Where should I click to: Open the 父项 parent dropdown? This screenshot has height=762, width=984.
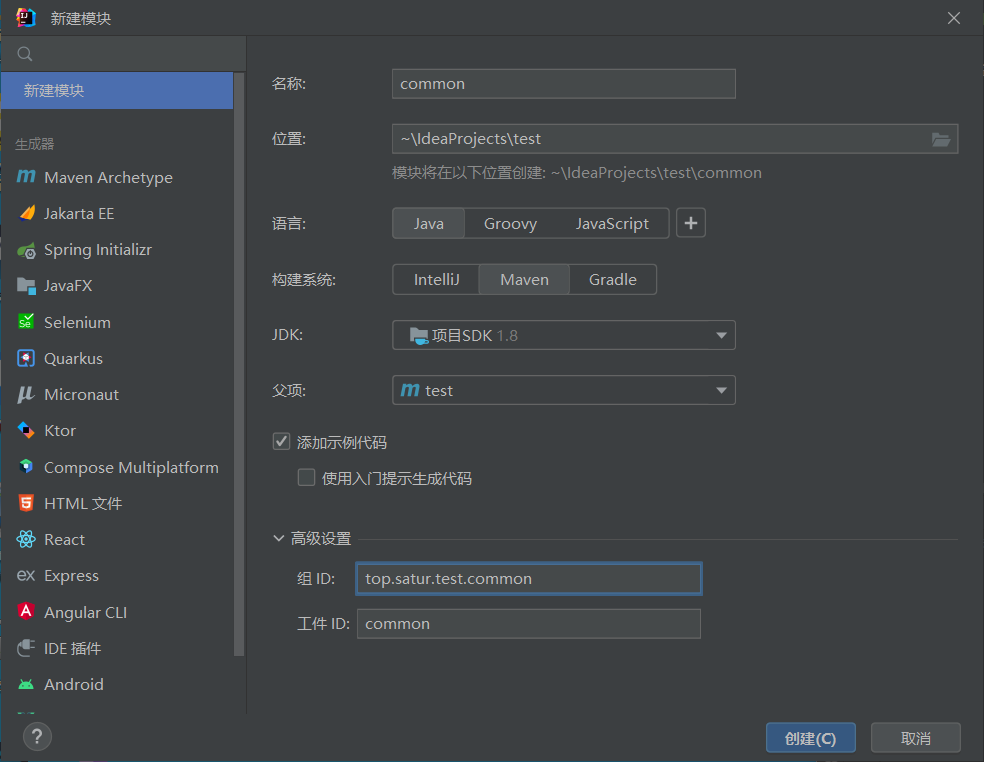point(564,390)
